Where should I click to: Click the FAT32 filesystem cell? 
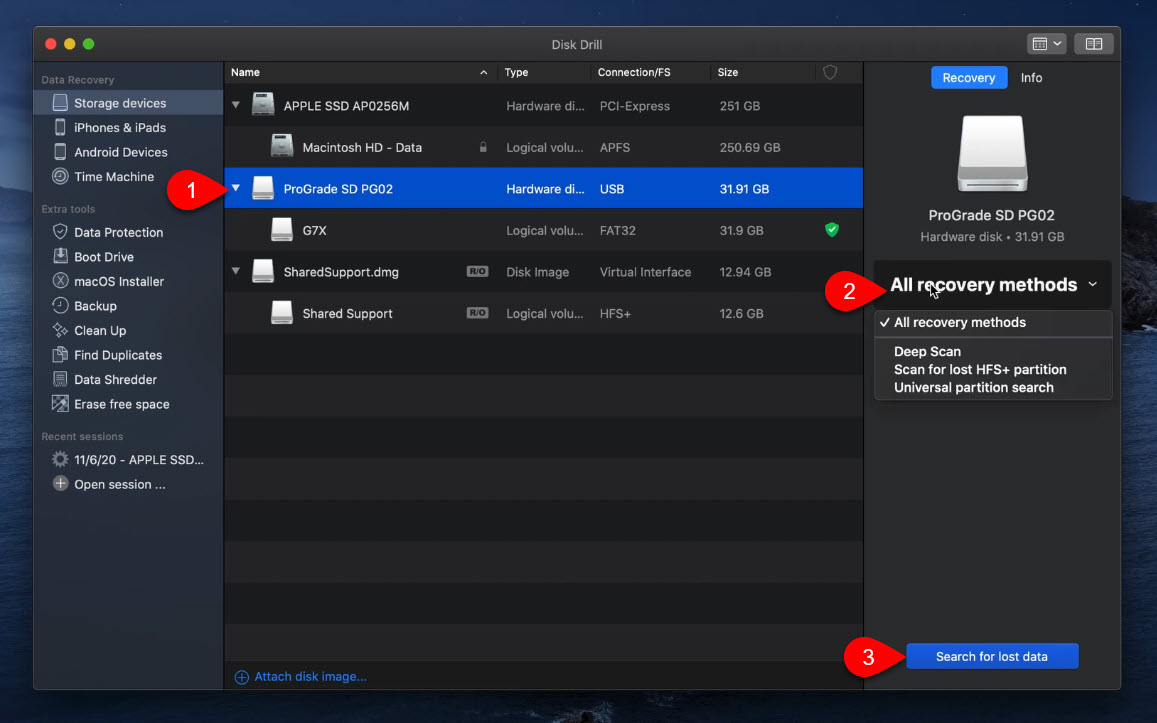(618, 230)
